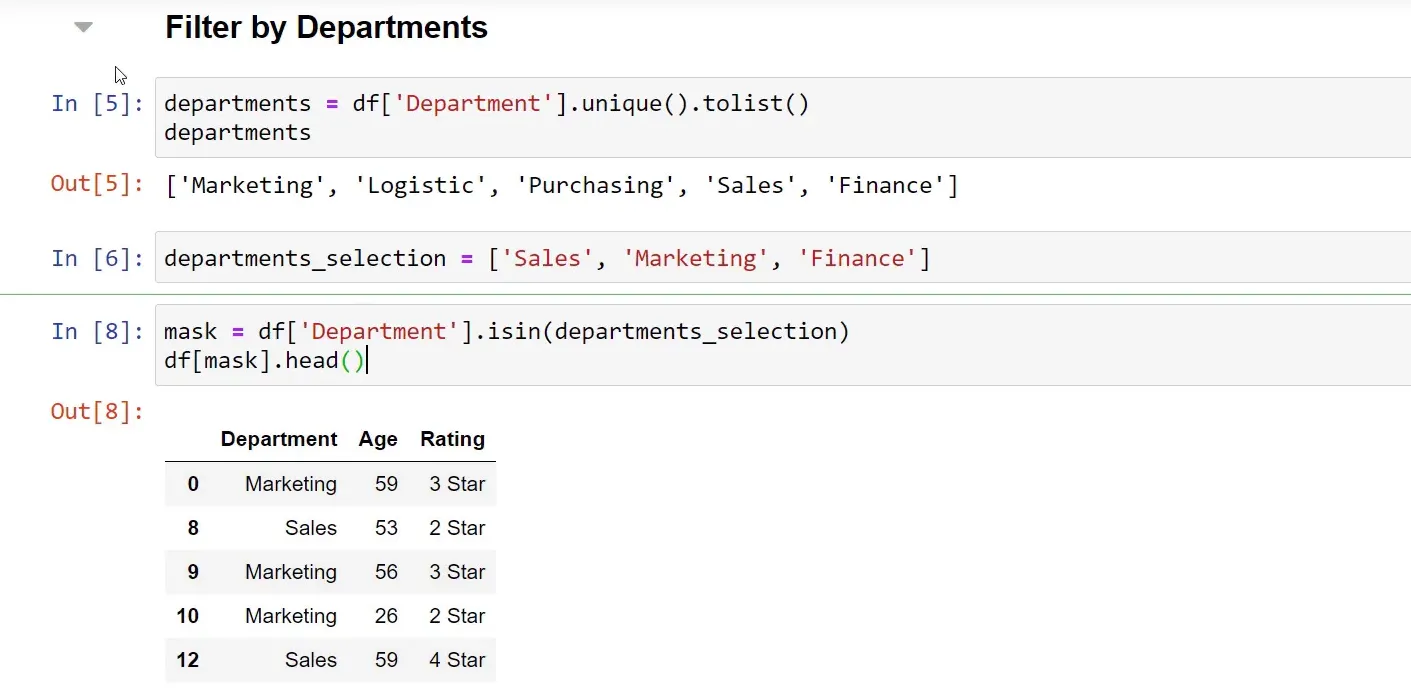Collapse the Filter by Departments section
Screen dimensions: 1411x700
point(83,26)
